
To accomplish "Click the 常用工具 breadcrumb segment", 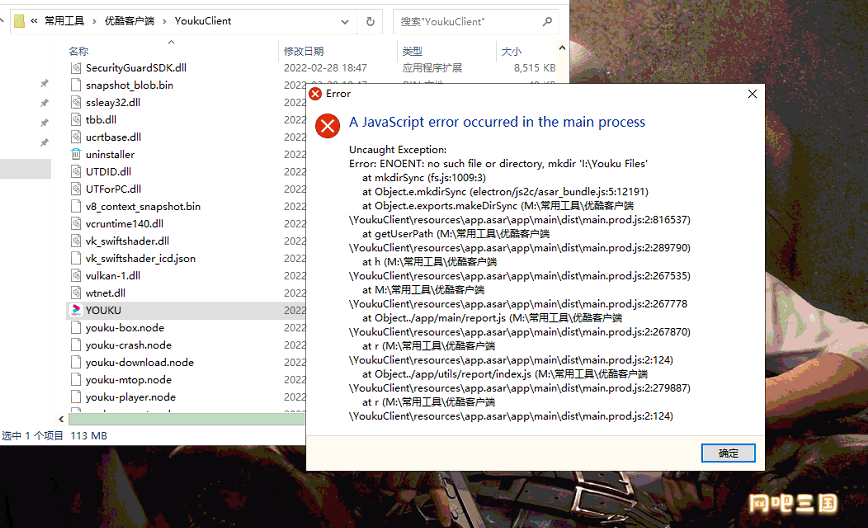I will [x=64, y=21].
